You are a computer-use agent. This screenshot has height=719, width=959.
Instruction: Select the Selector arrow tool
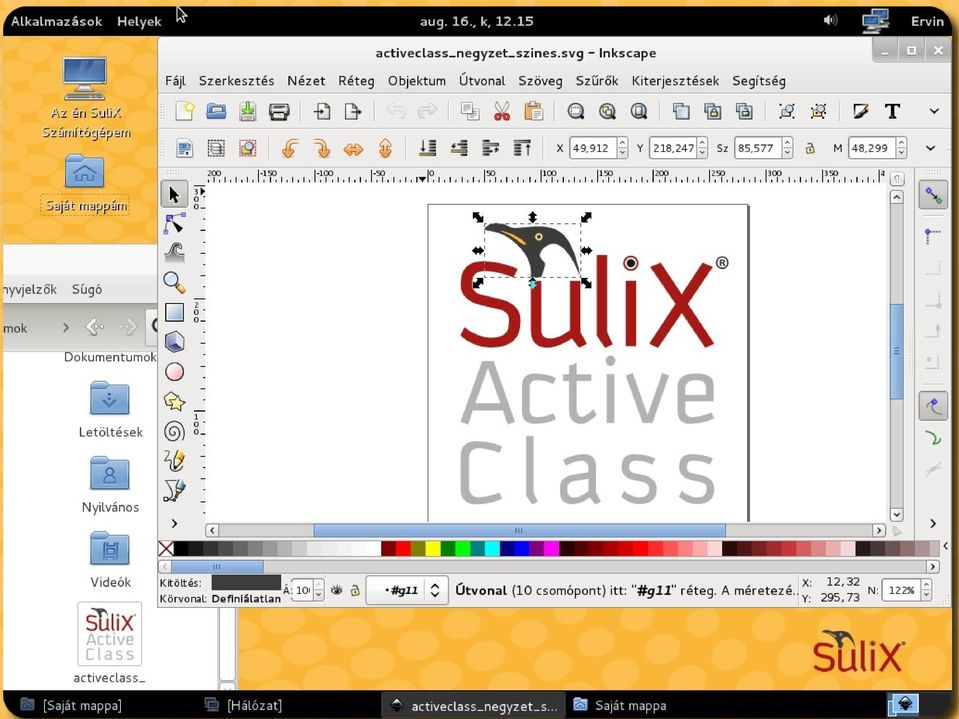click(x=174, y=194)
